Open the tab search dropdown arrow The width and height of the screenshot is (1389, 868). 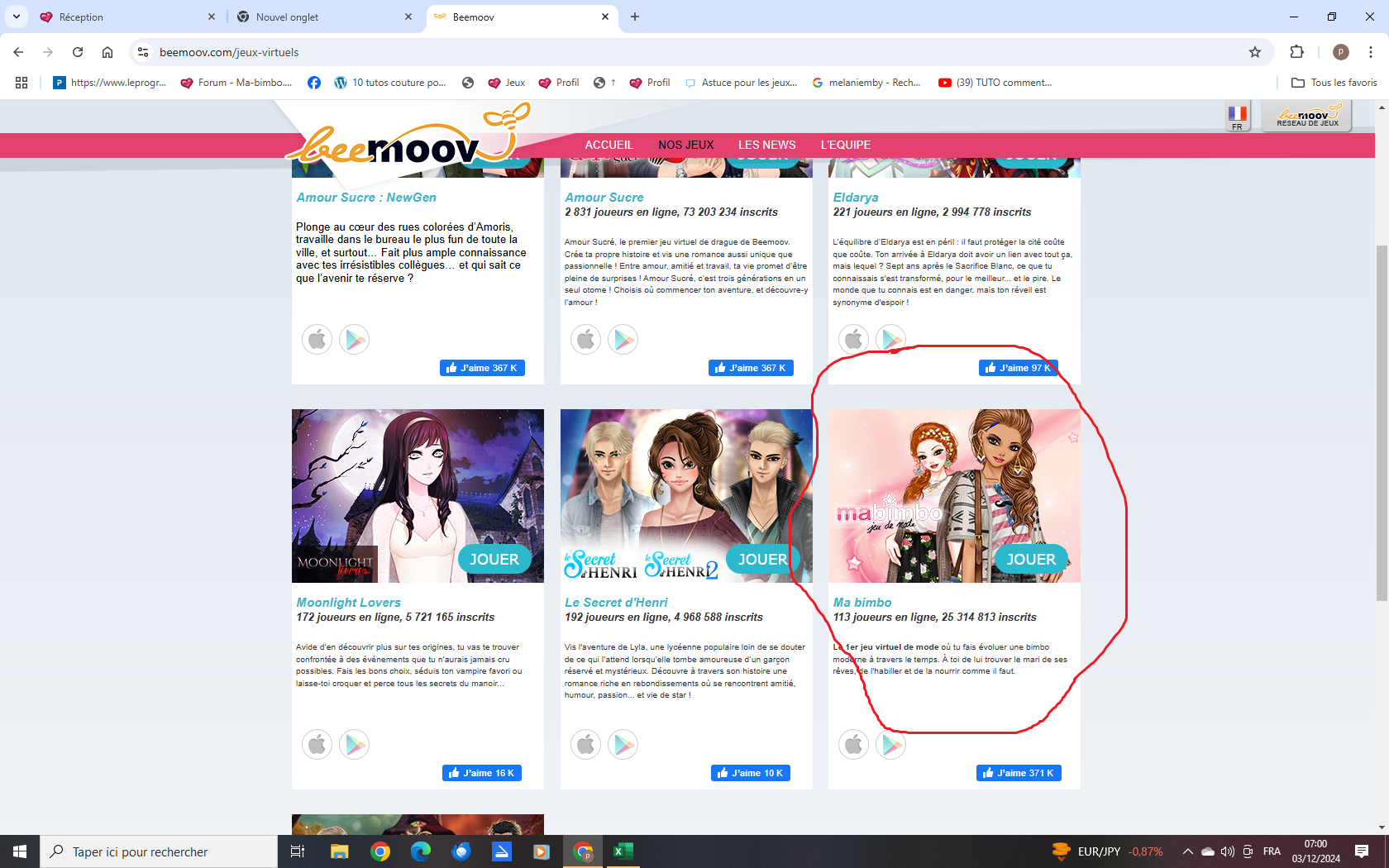[16, 17]
